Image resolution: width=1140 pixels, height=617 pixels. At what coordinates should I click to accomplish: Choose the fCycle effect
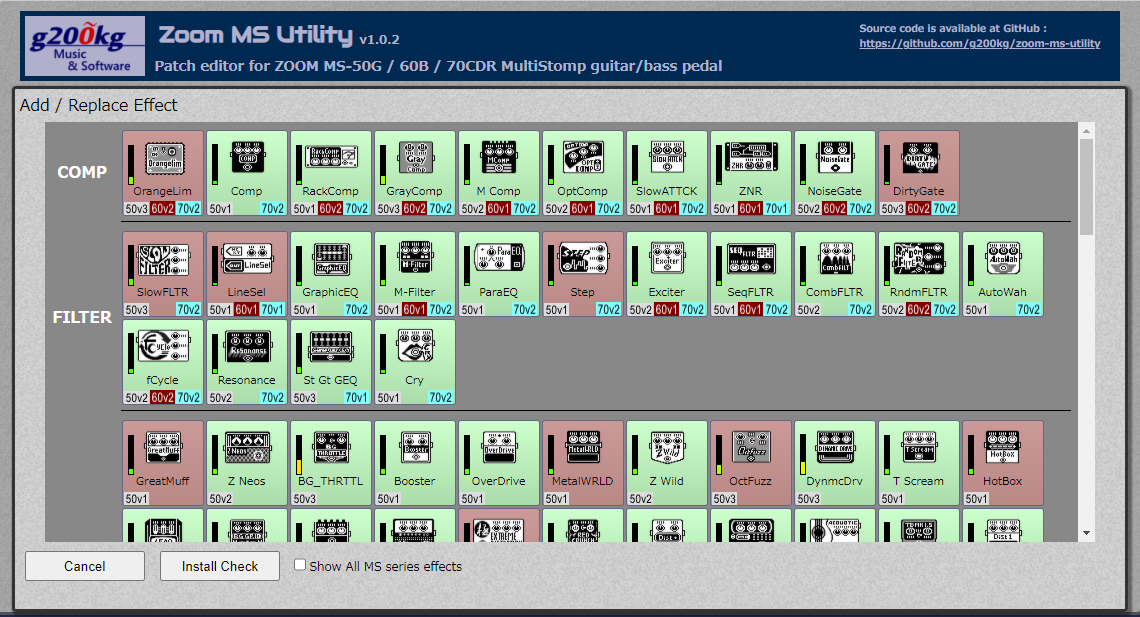pos(163,362)
